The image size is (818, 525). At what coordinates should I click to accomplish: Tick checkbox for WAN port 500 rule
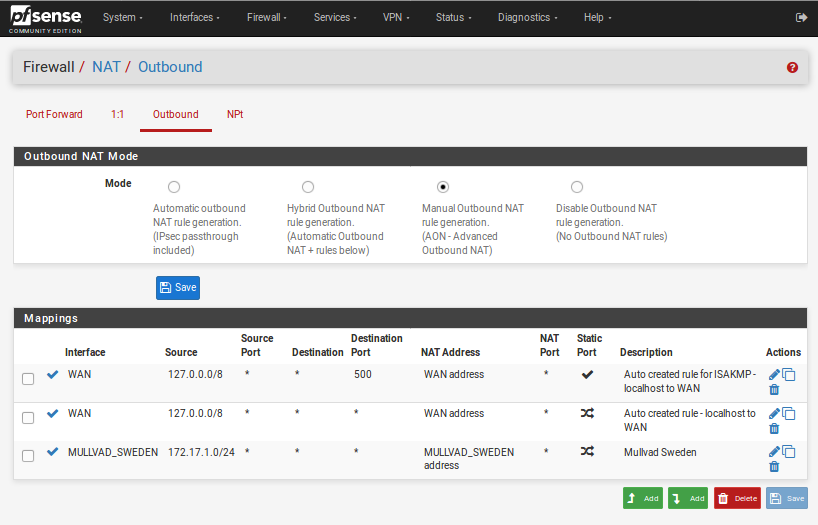point(28,379)
